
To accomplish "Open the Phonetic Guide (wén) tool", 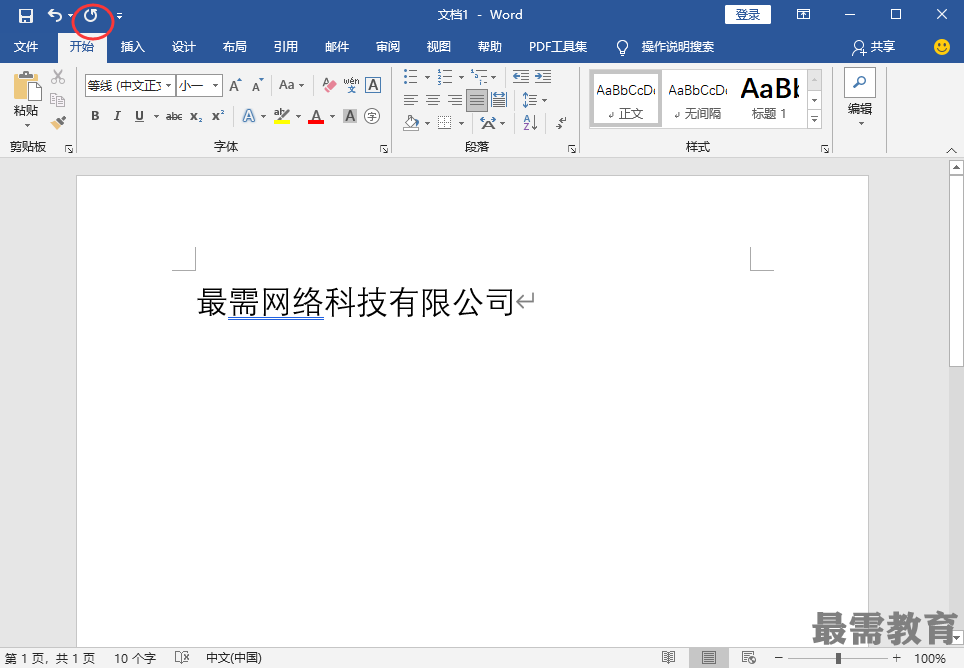I will tap(351, 85).
